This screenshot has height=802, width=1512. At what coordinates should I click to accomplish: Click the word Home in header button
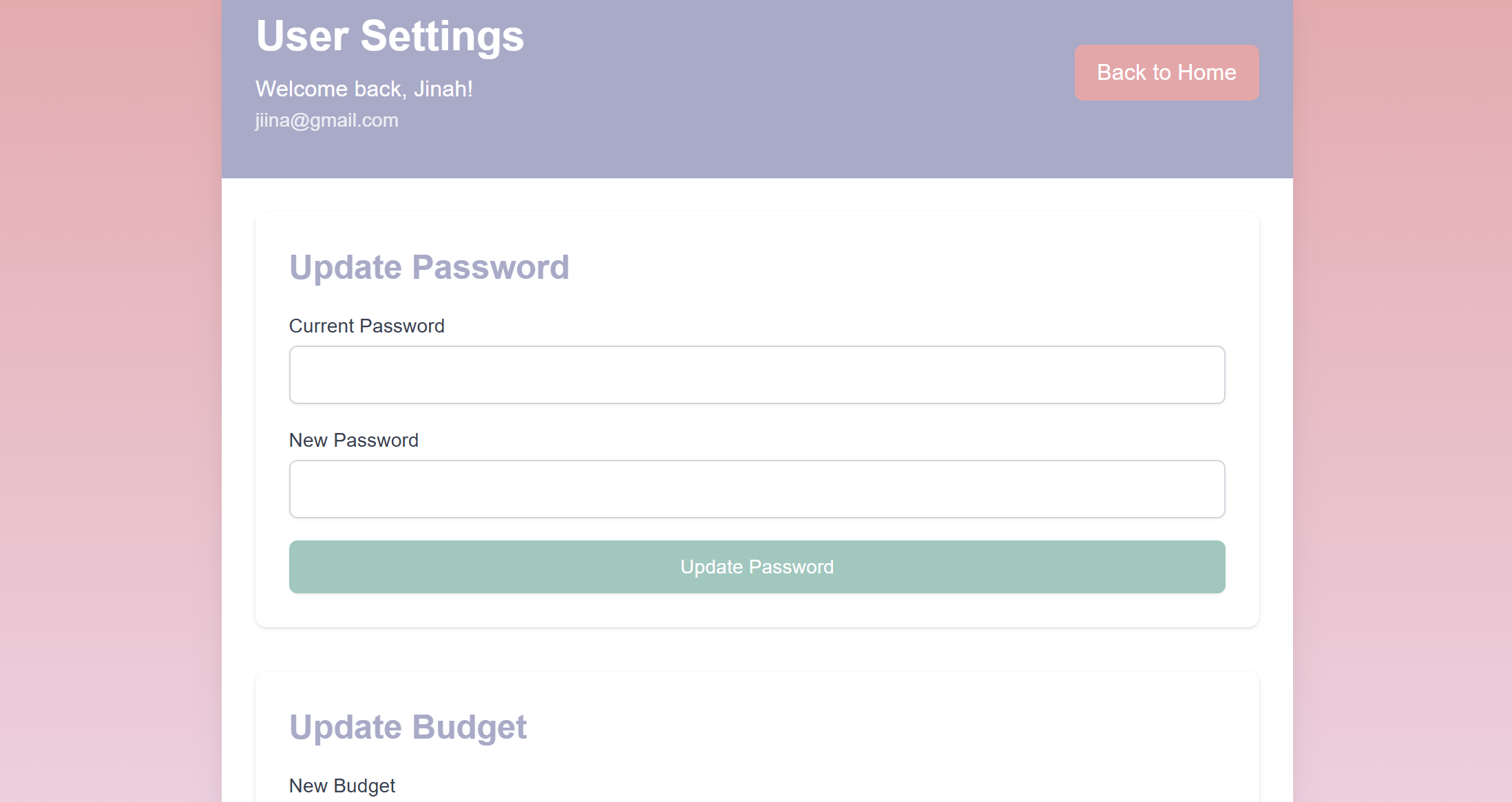coord(1206,72)
